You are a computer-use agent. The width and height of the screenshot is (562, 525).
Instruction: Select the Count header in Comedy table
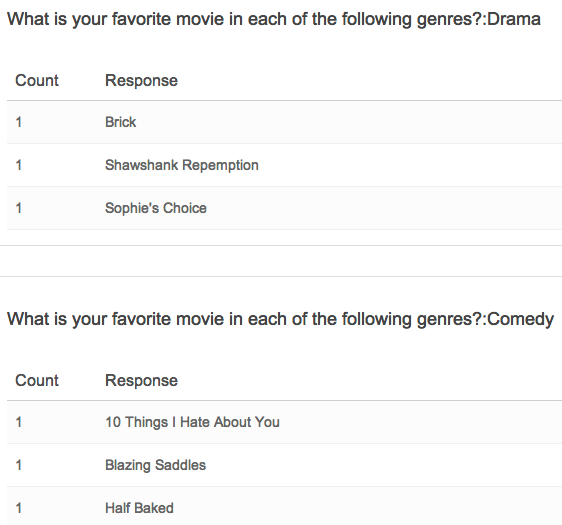(x=37, y=381)
